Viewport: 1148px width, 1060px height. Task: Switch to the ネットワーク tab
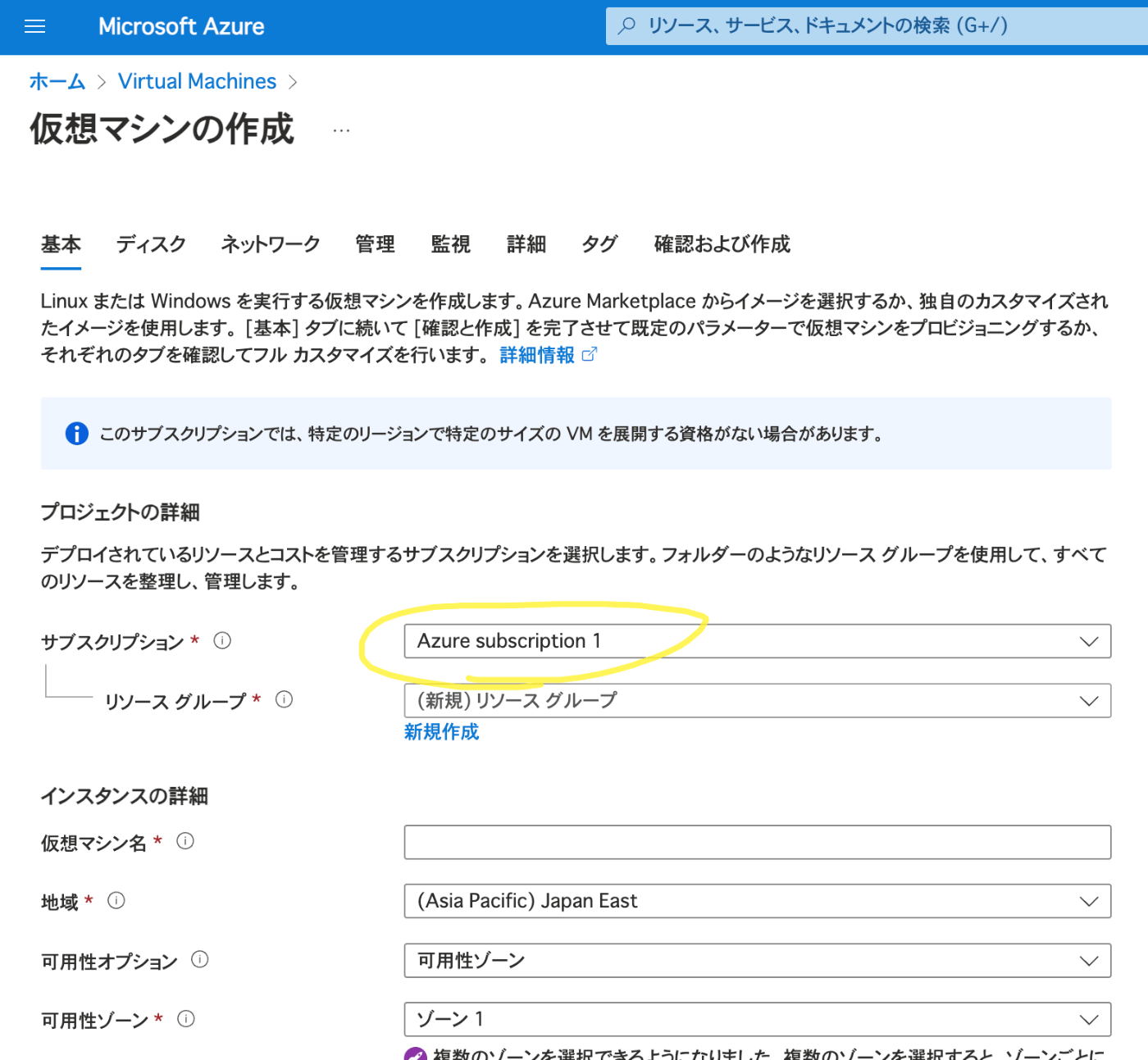271,244
